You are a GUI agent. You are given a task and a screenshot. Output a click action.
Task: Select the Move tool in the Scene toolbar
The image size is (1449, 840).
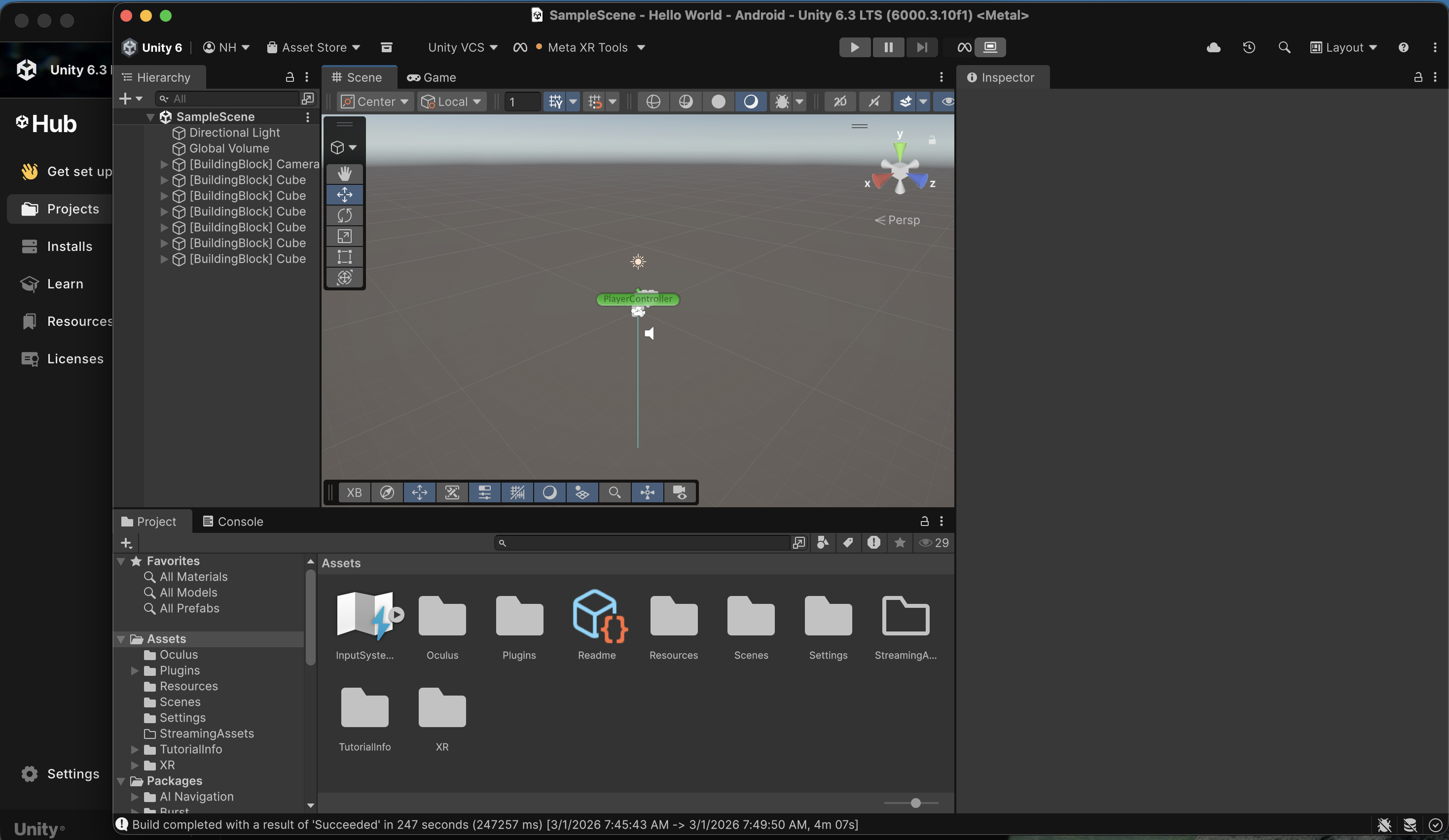pos(344,195)
